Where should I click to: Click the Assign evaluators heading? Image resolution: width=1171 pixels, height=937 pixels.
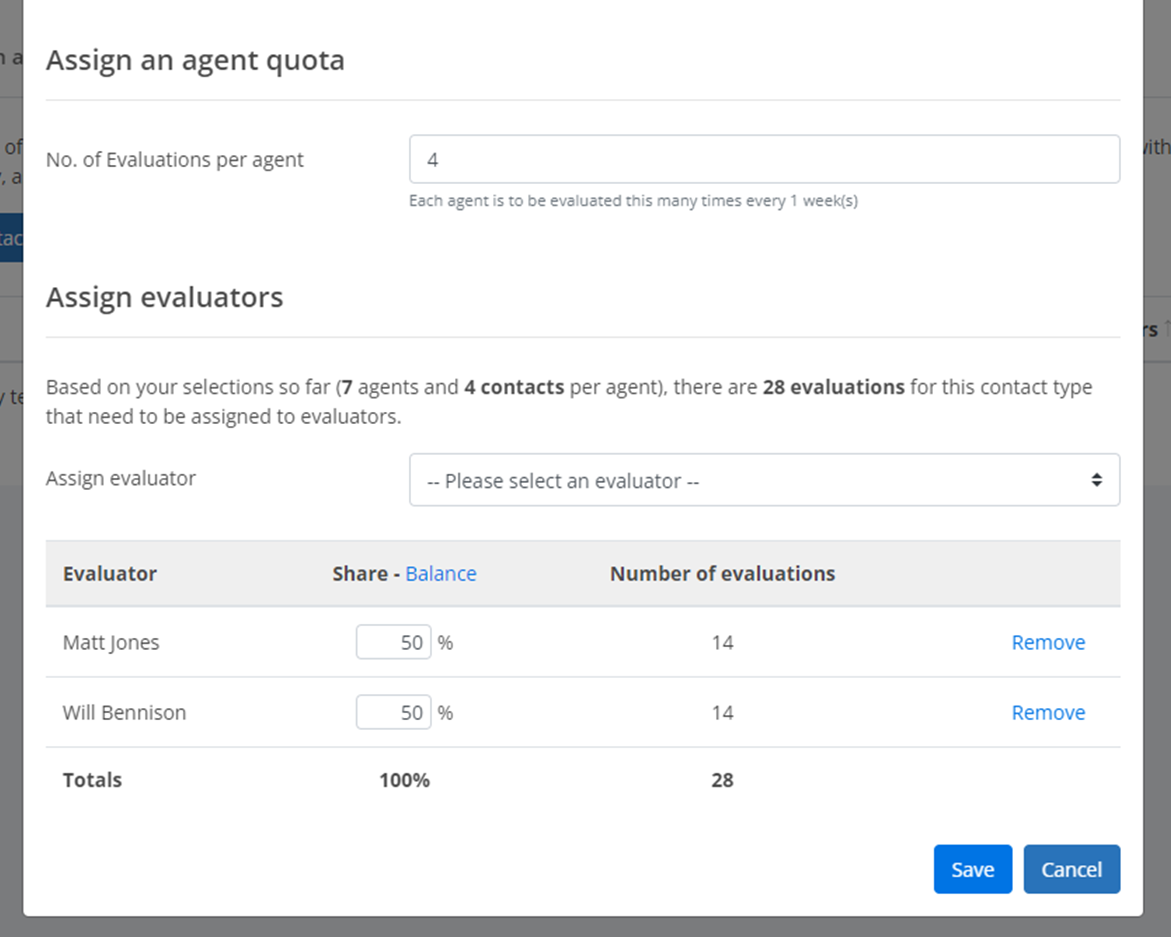click(x=164, y=297)
